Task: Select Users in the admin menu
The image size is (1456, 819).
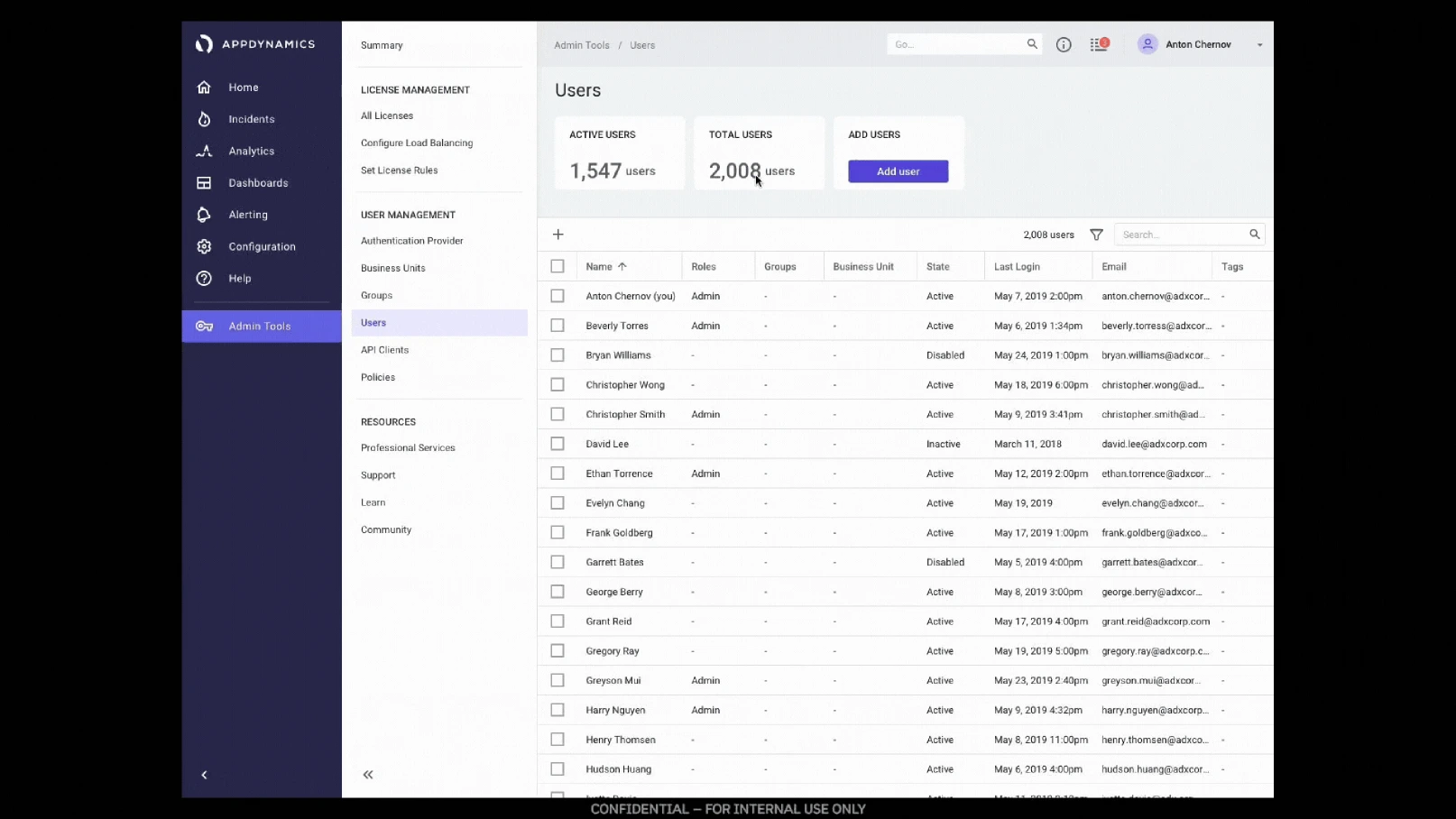Action: click(439, 323)
